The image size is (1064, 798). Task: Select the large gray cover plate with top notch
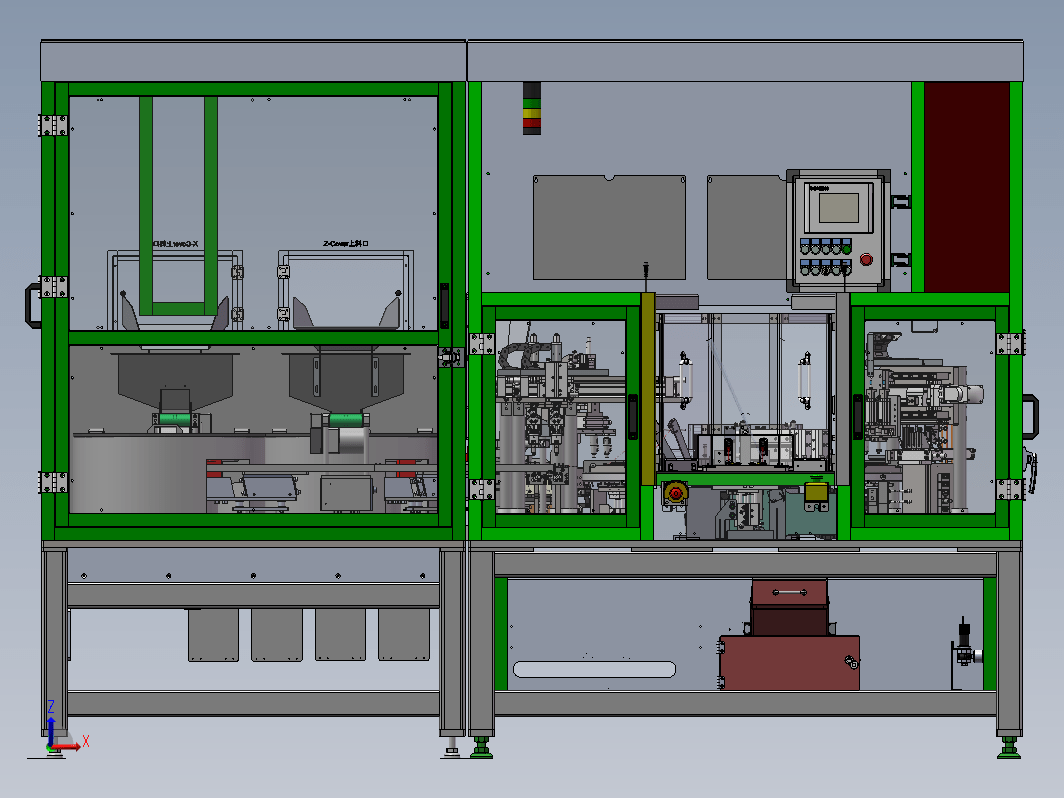[x=609, y=227]
